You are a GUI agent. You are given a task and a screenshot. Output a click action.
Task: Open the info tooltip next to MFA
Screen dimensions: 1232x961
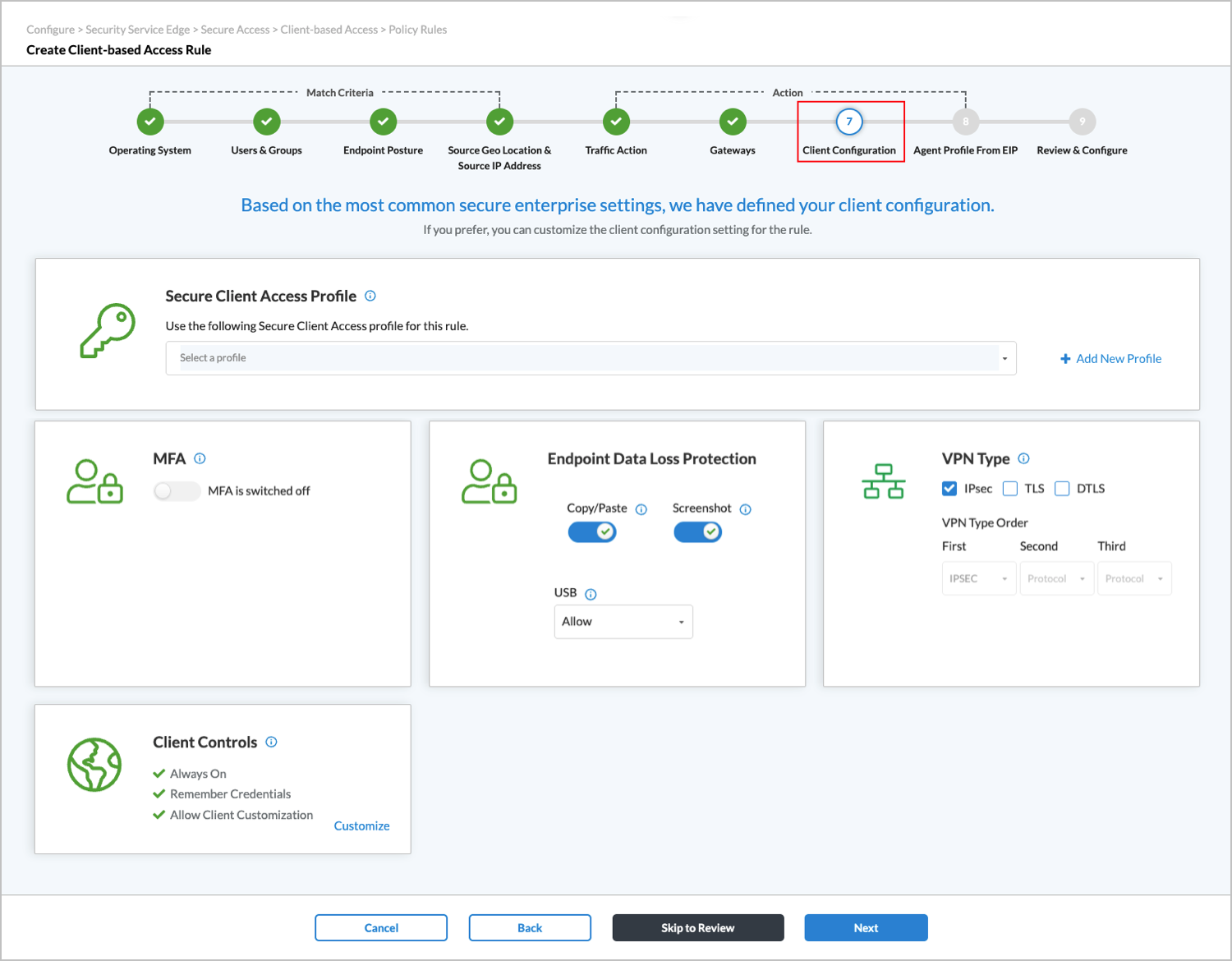(x=200, y=458)
